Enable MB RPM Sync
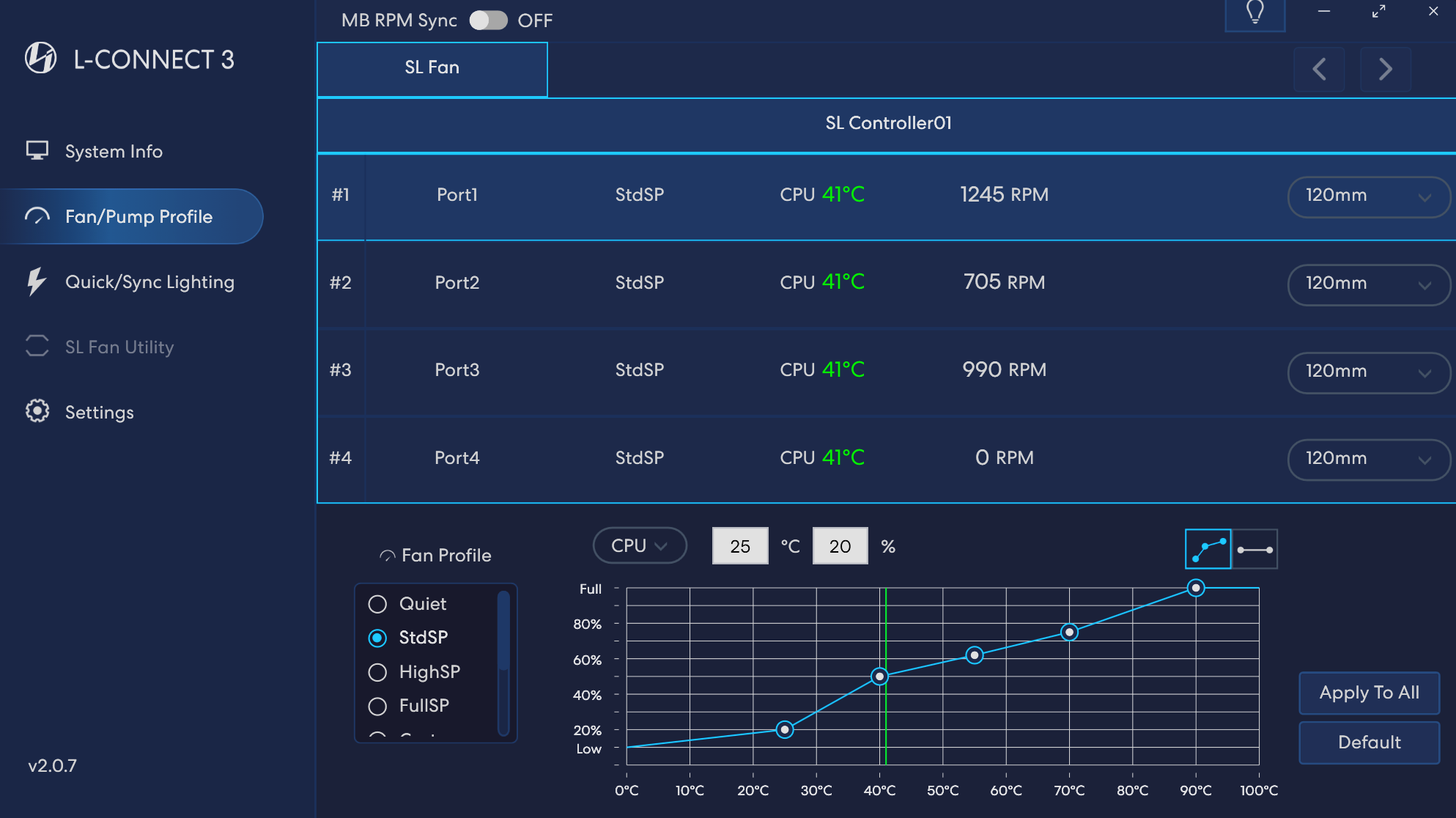1456x818 pixels. point(488,21)
